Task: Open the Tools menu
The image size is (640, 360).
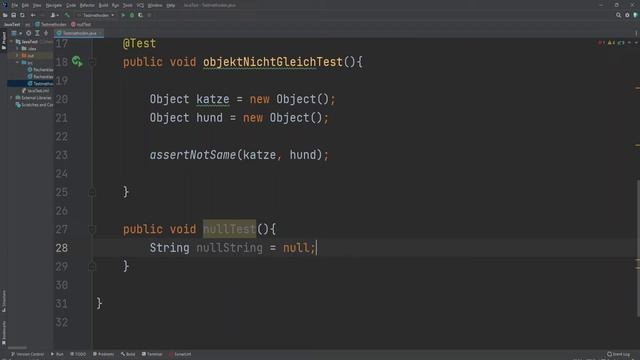Action: pyautogui.click(x=128, y=5)
